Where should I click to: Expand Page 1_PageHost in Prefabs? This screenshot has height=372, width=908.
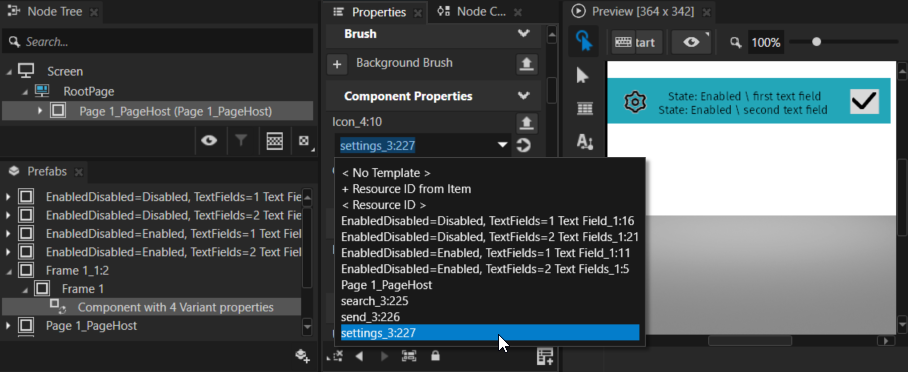[8, 326]
